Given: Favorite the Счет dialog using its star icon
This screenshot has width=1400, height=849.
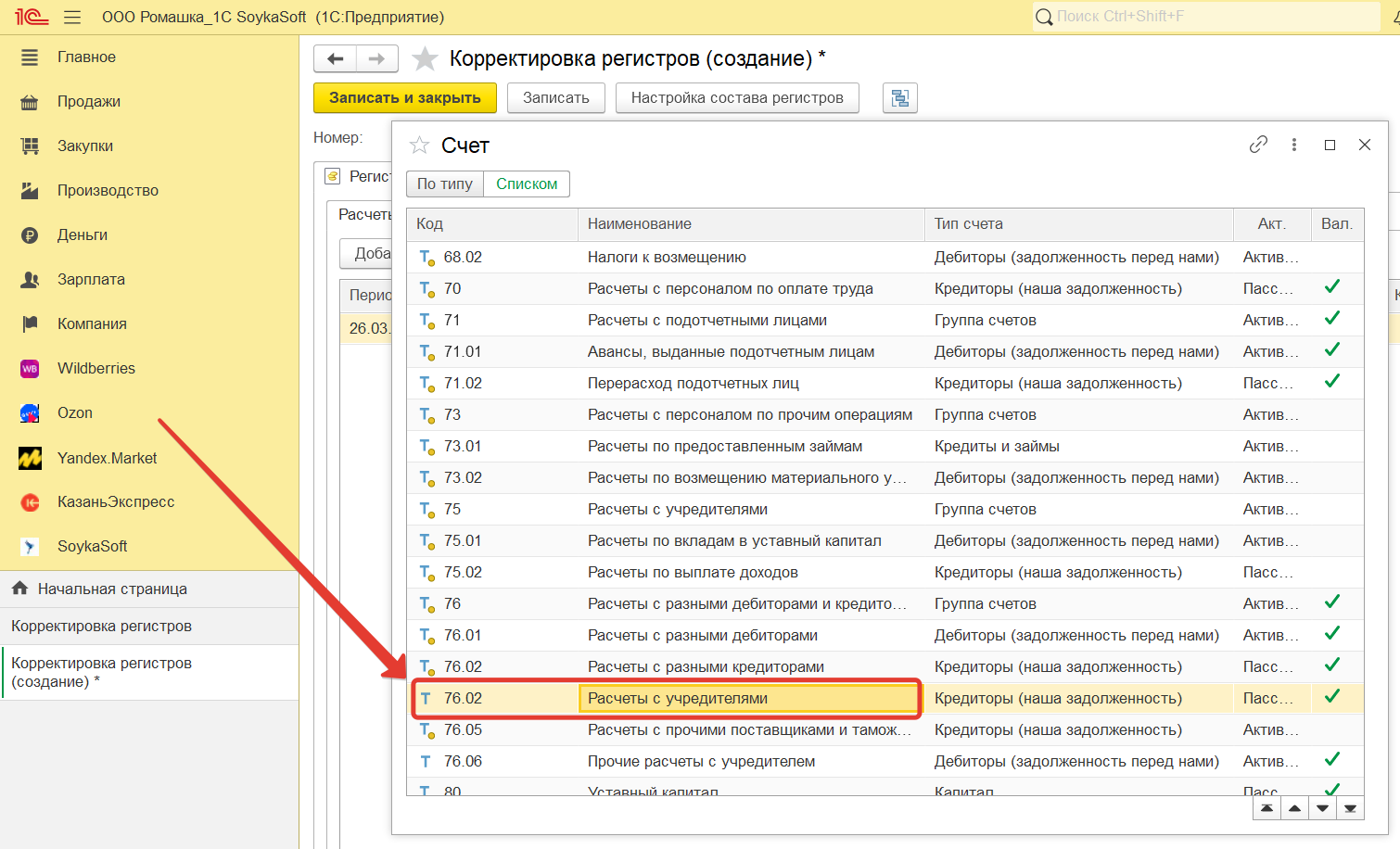Looking at the screenshot, I should click(x=420, y=146).
